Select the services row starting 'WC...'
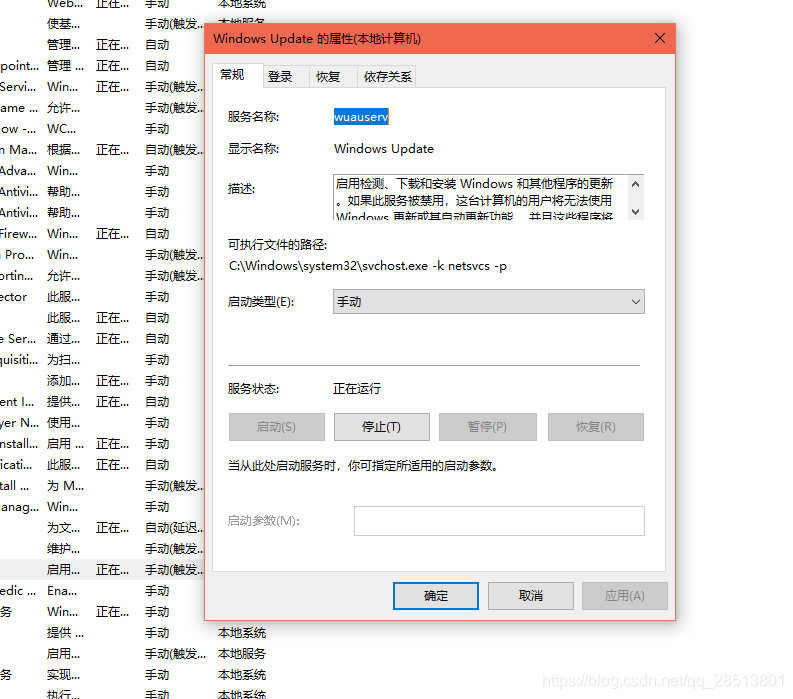The height and width of the screenshot is (699, 793). [x=102, y=129]
